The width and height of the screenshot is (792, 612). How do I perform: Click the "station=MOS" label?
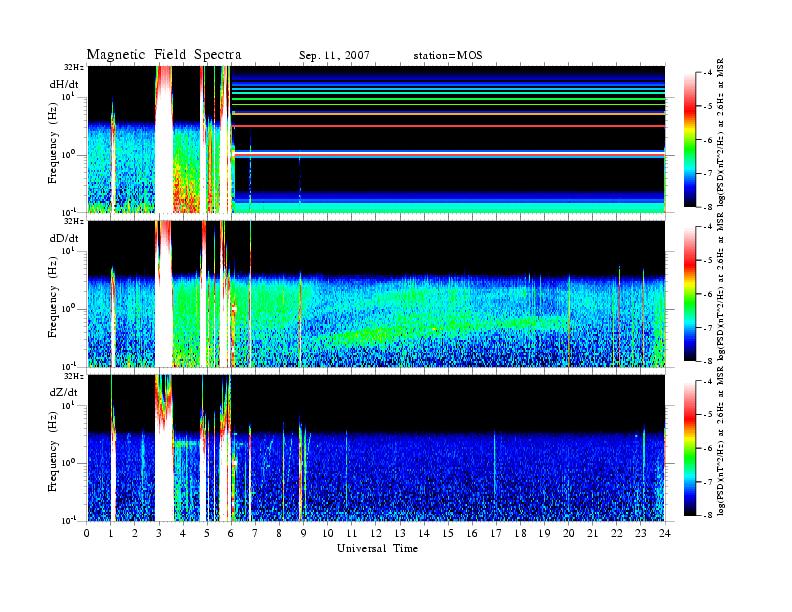pyautogui.click(x=448, y=56)
